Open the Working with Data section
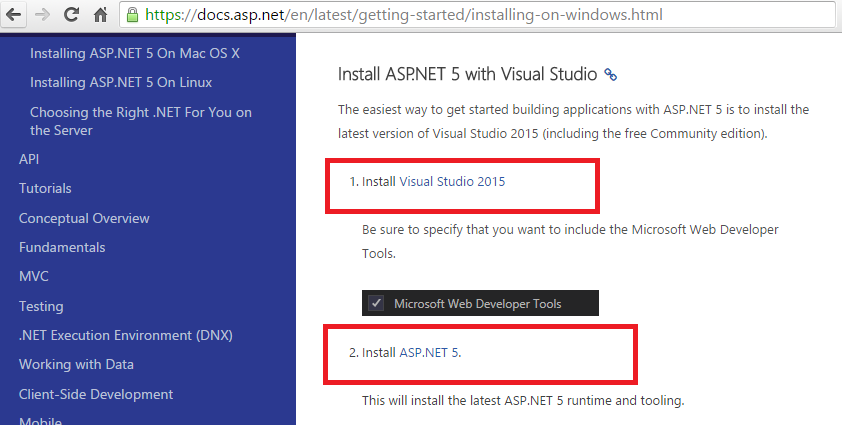Image resolution: width=842 pixels, height=425 pixels. pyautogui.click(x=76, y=364)
